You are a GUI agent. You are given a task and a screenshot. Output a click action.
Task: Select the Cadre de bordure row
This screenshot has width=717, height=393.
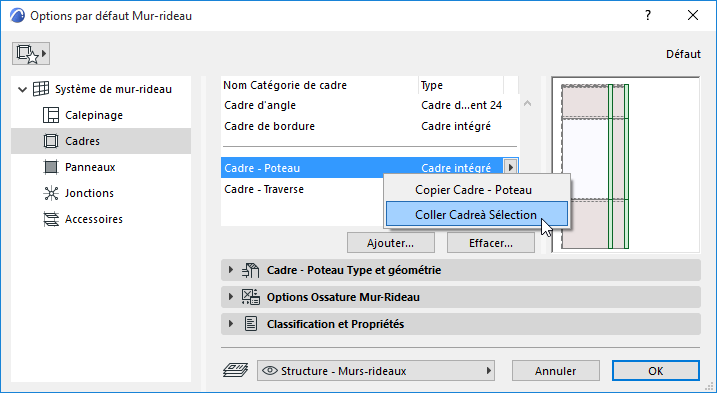[370, 126]
